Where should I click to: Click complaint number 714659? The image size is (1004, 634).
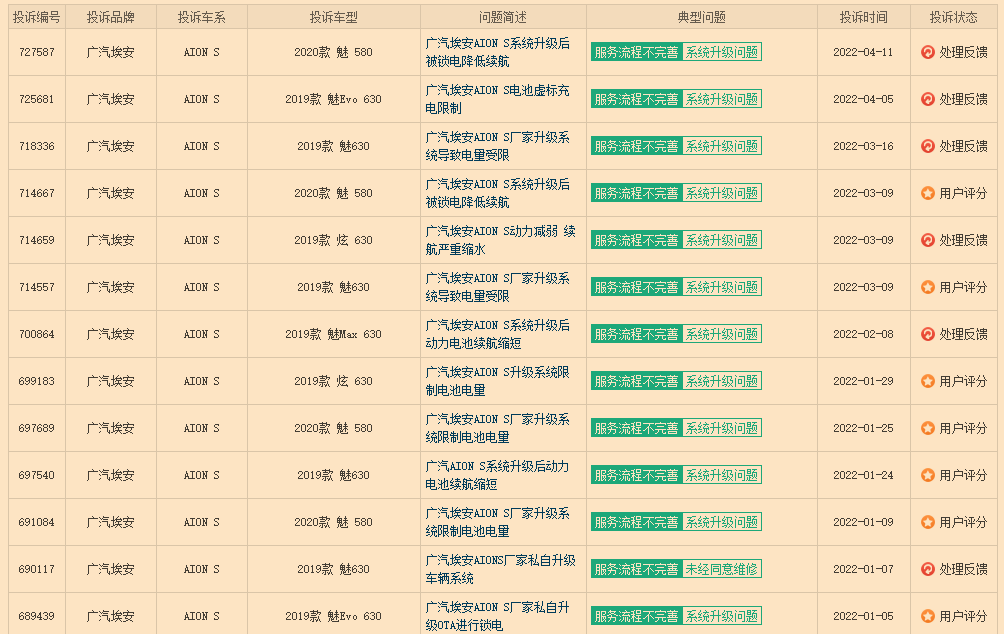36,240
